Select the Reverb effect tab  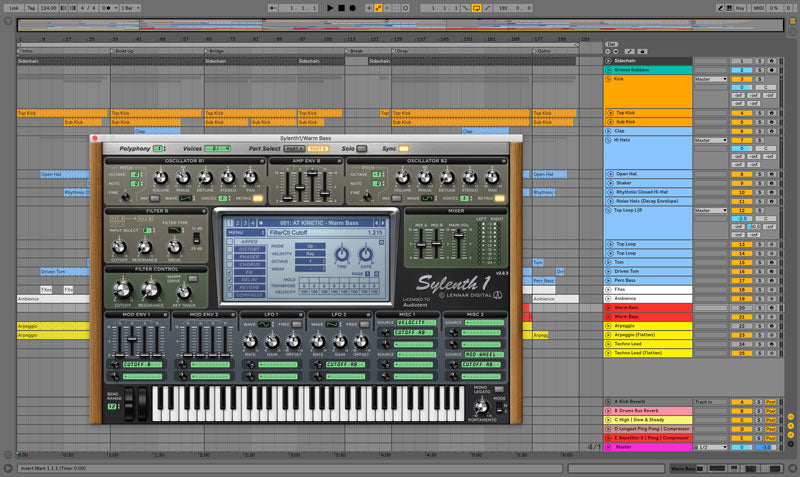pyautogui.click(x=249, y=287)
